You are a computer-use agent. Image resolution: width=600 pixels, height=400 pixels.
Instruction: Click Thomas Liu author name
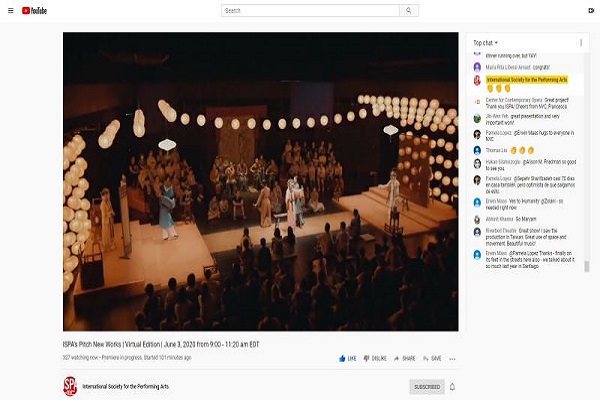[496, 150]
